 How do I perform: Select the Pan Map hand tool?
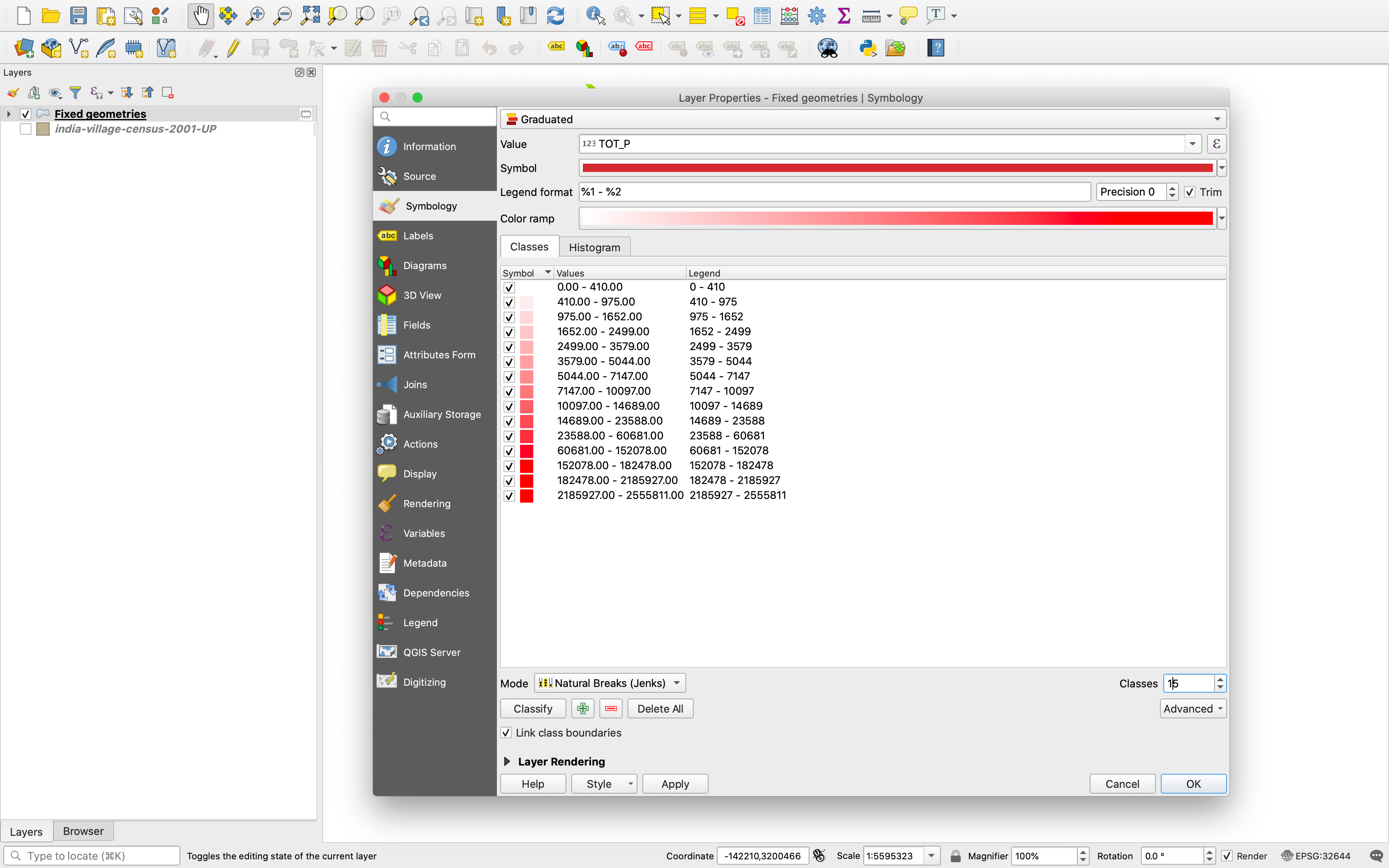point(200,16)
